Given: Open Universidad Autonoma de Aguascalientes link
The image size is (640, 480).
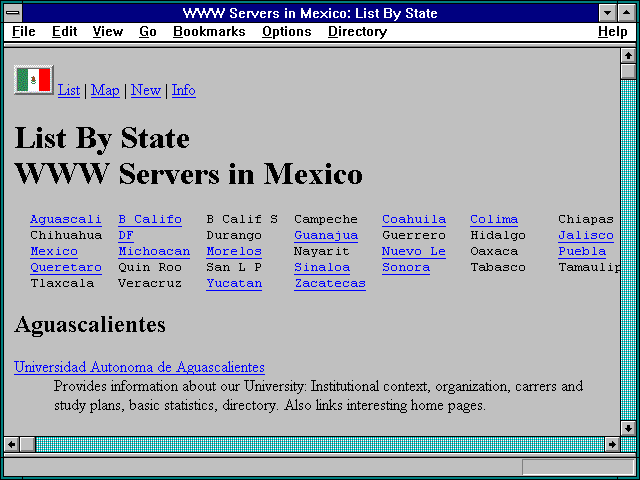Looking at the screenshot, I should point(139,367).
